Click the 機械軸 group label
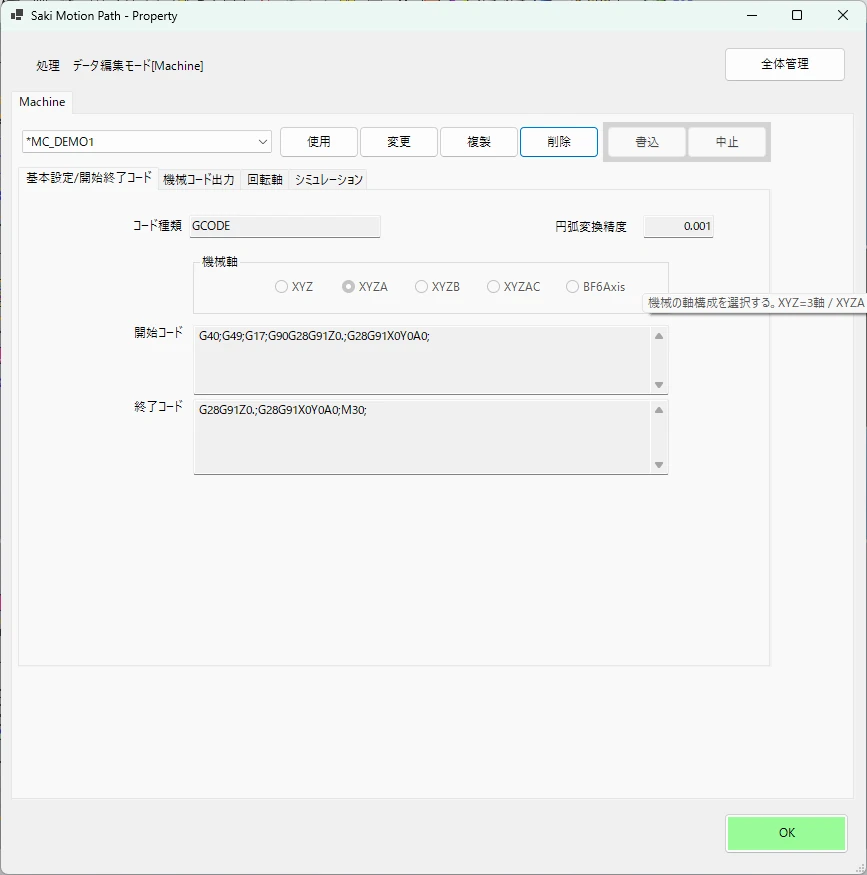Viewport: 867px width, 875px height. click(220, 262)
